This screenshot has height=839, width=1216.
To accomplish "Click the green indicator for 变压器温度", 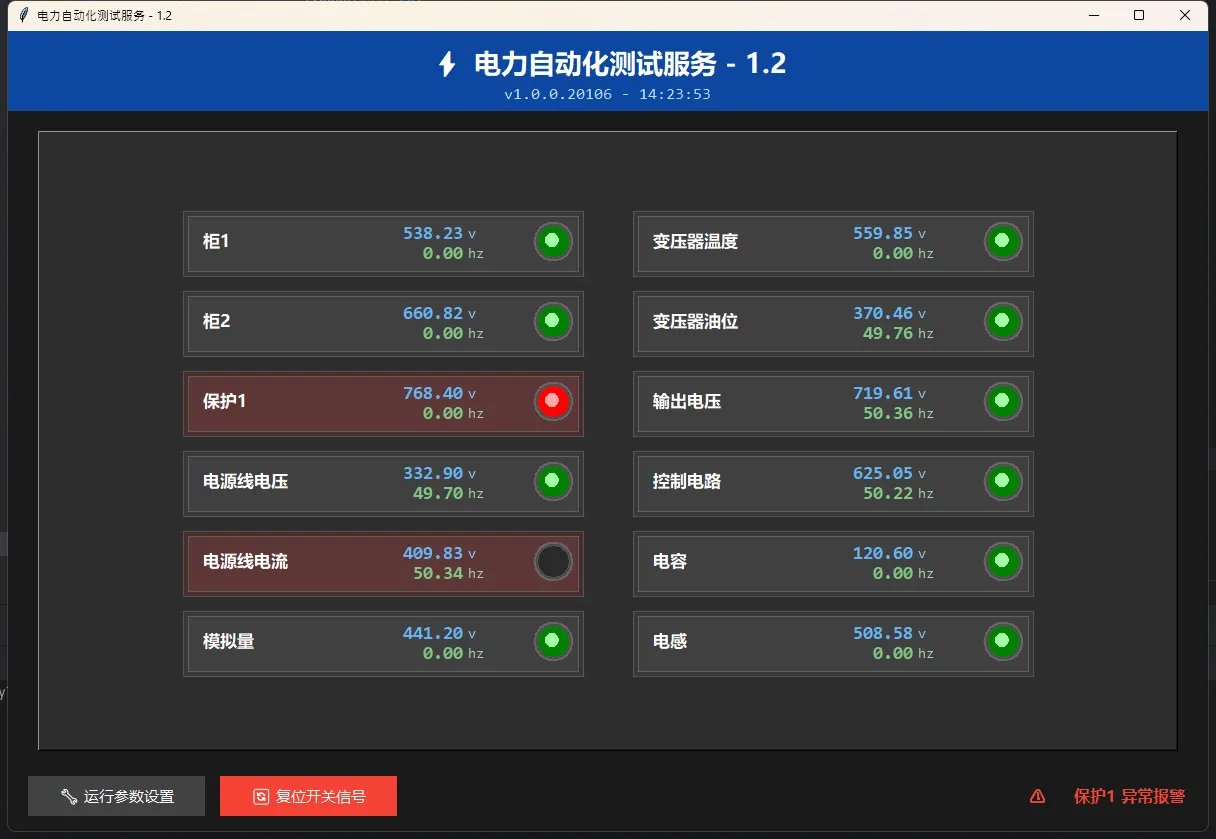I will [1003, 242].
